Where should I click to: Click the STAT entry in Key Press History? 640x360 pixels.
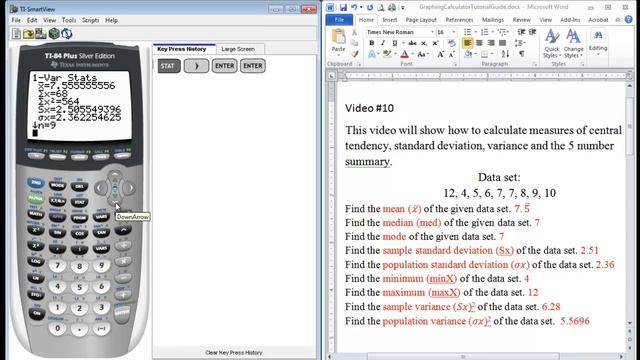(169, 66)
